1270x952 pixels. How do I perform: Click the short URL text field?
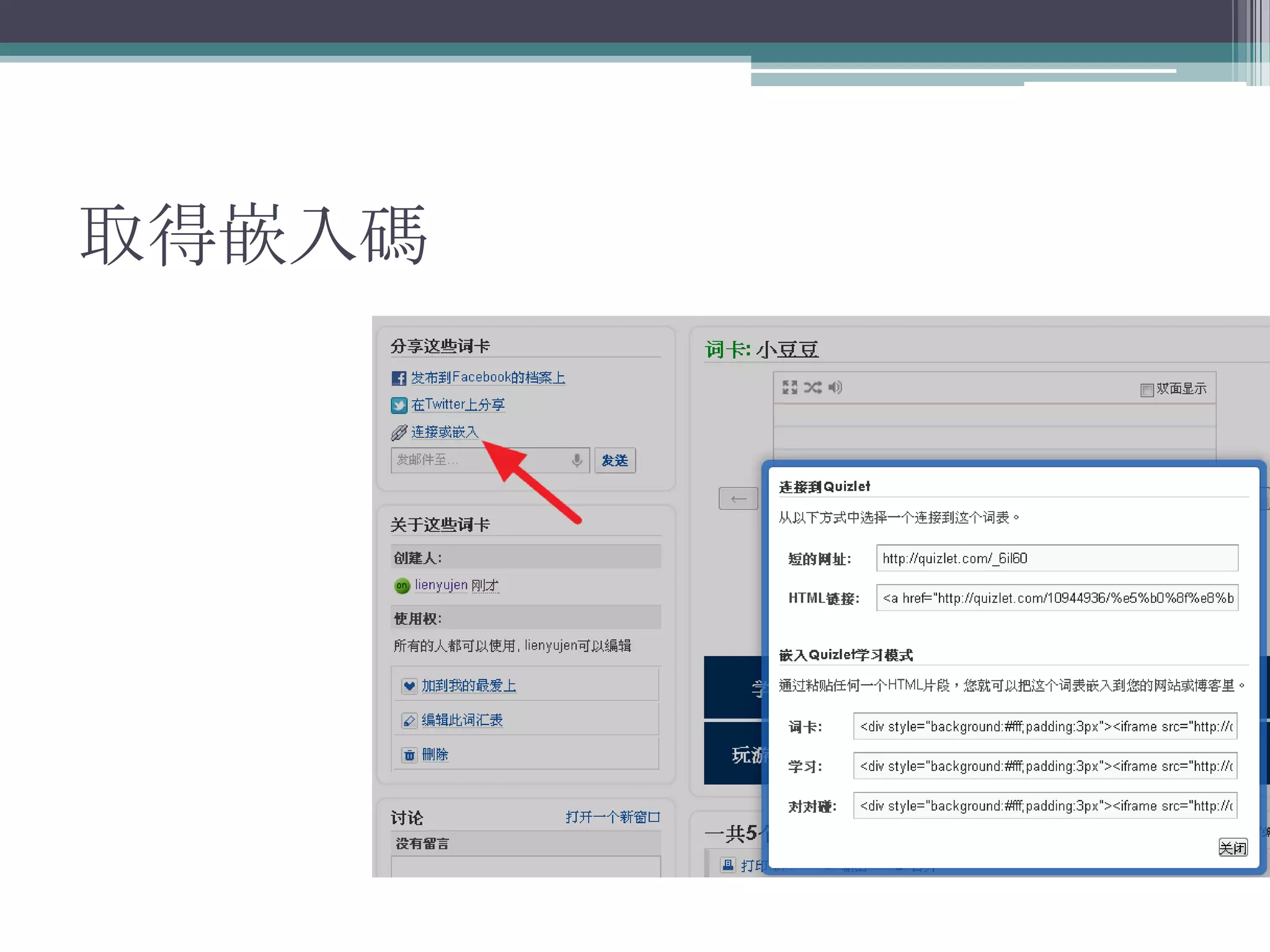(x=1057, y=558)
